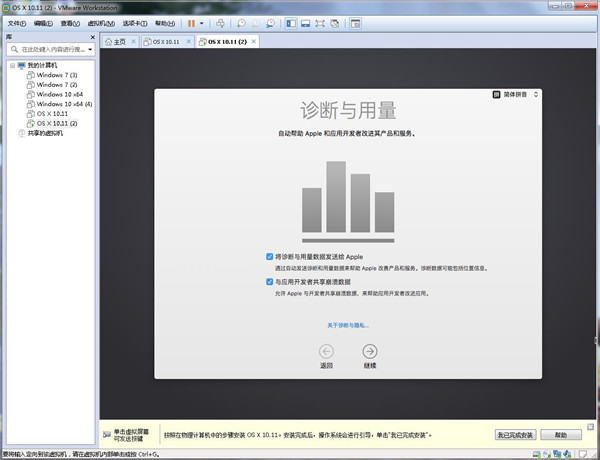The height and width of the screenshot is (460, 600).
Task: Select Windows 10 x64 in the library
Action: pos(60,94)
